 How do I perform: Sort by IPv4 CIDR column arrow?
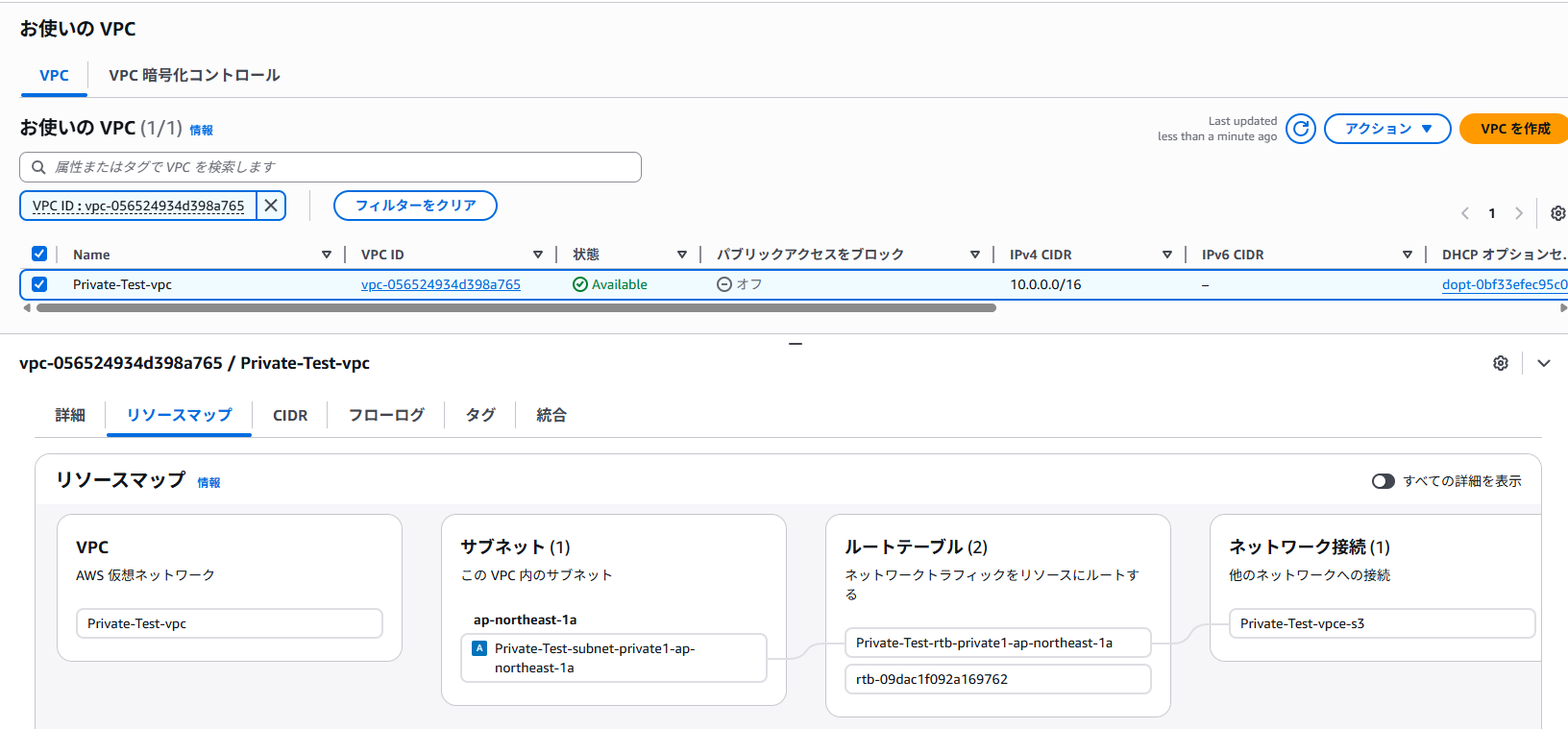pos(1166,255)
